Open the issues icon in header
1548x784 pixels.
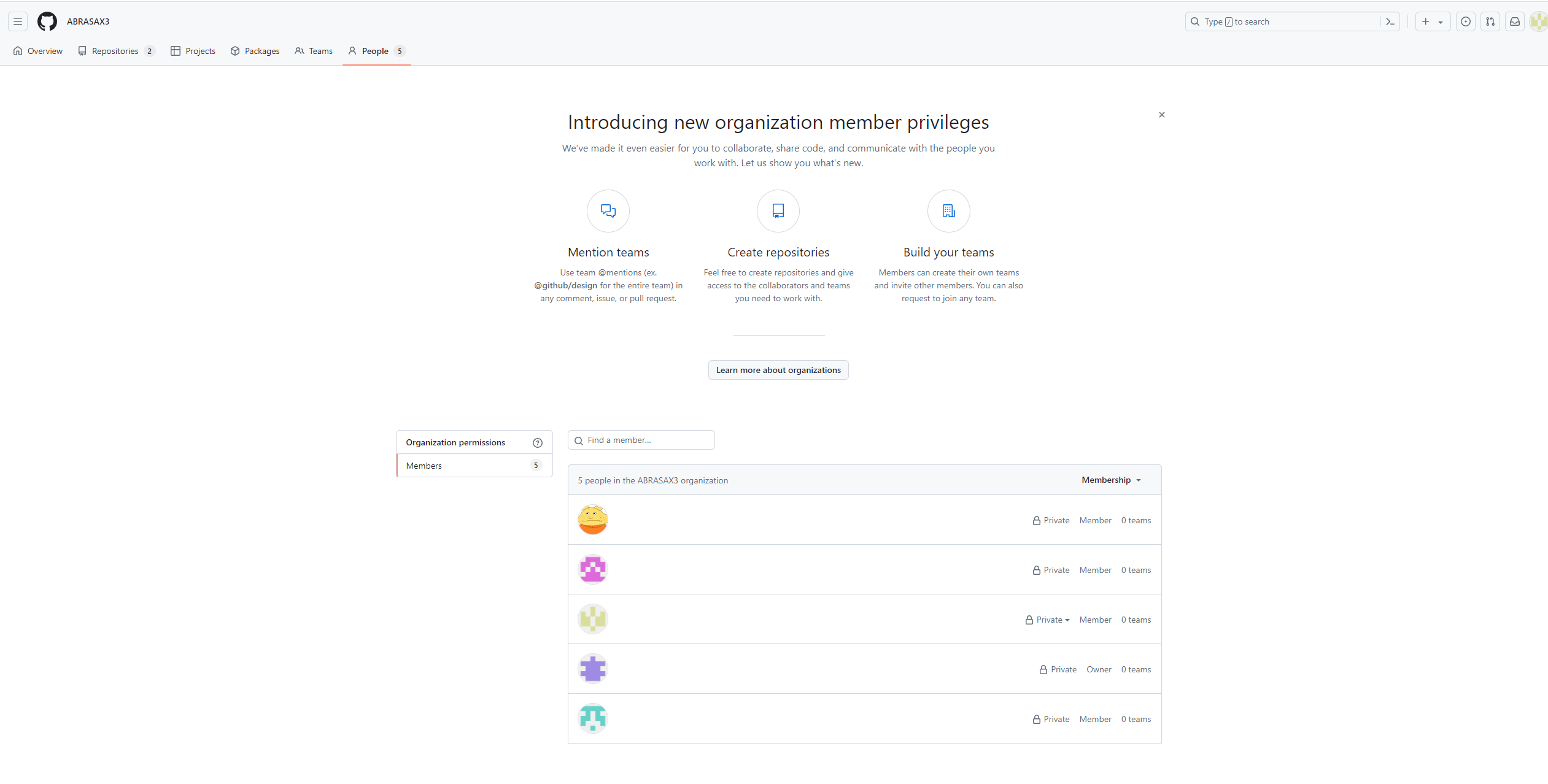tap(1465, 21)
